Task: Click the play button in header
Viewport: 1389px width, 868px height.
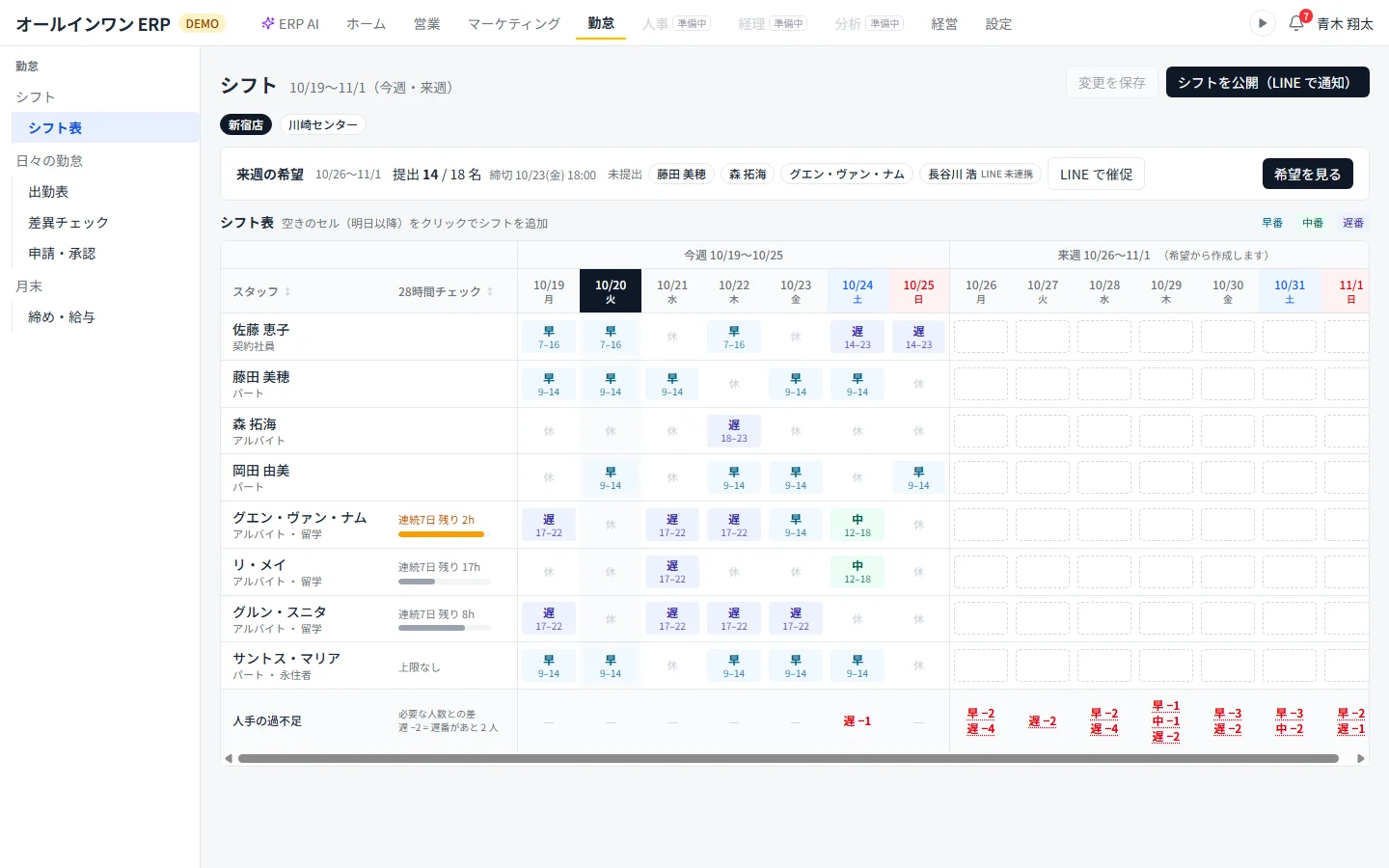Action: click(1262, 23)
